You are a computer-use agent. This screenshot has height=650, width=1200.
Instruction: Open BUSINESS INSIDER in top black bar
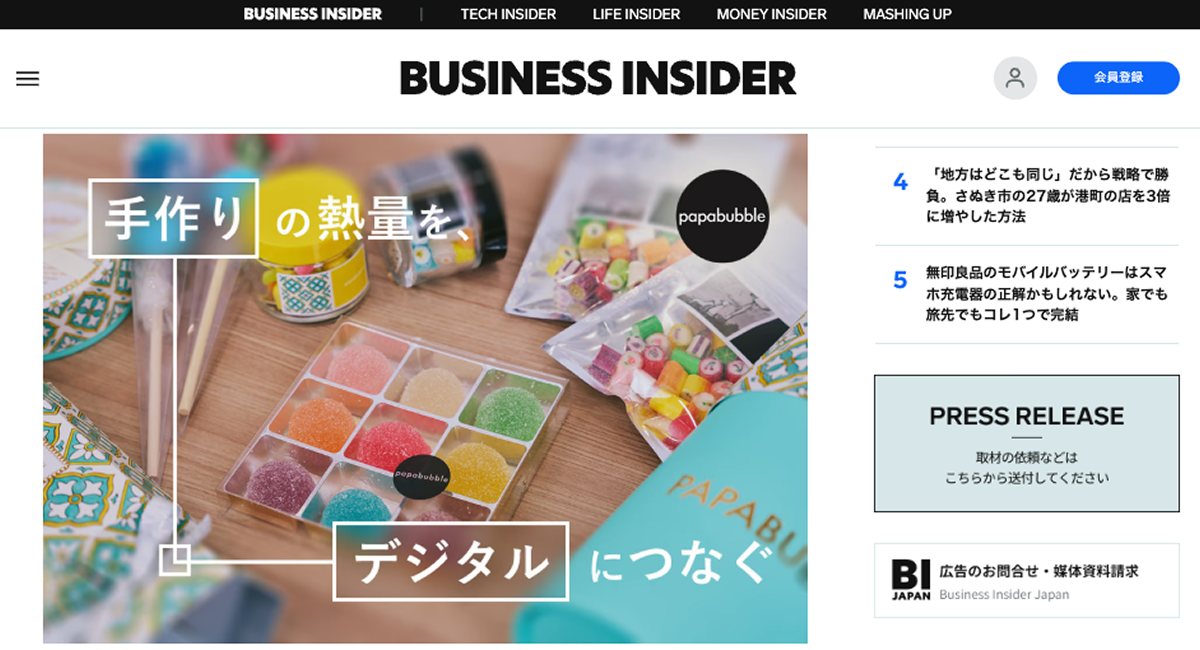click(313, 14)
